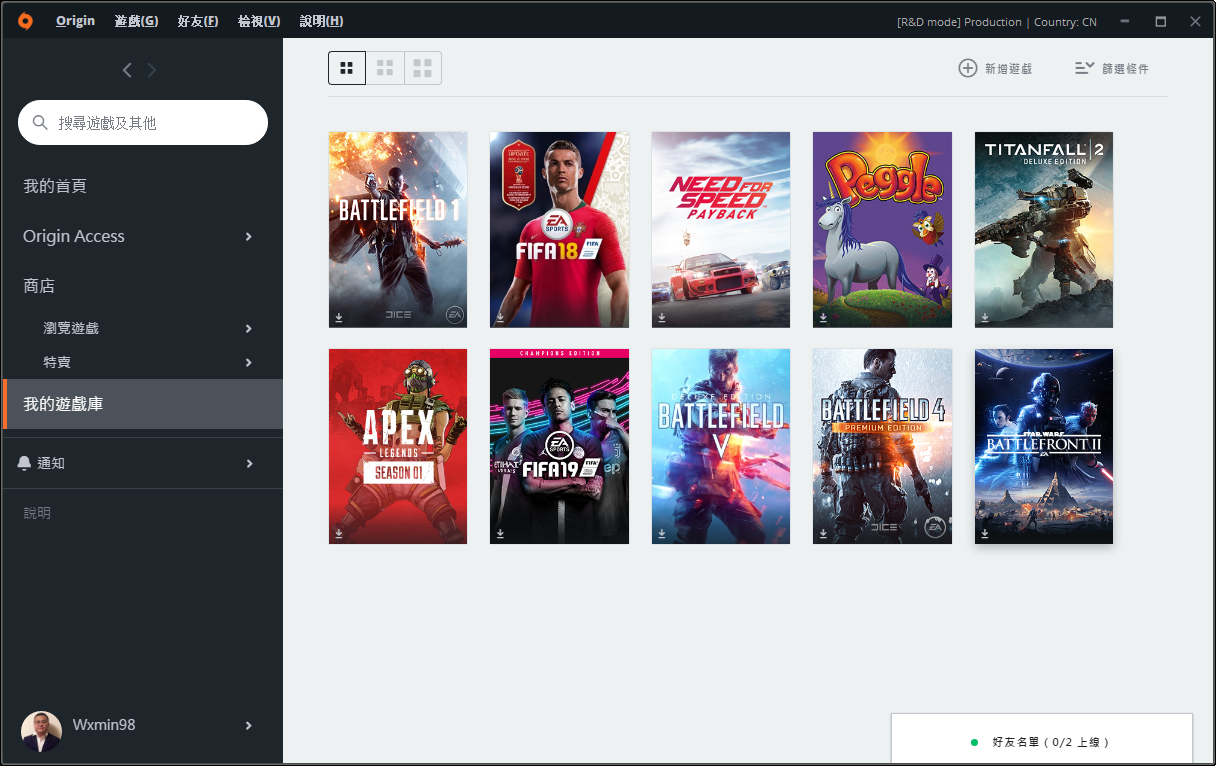Click download icon on Battlefield 4 tile

coord(823,534)
